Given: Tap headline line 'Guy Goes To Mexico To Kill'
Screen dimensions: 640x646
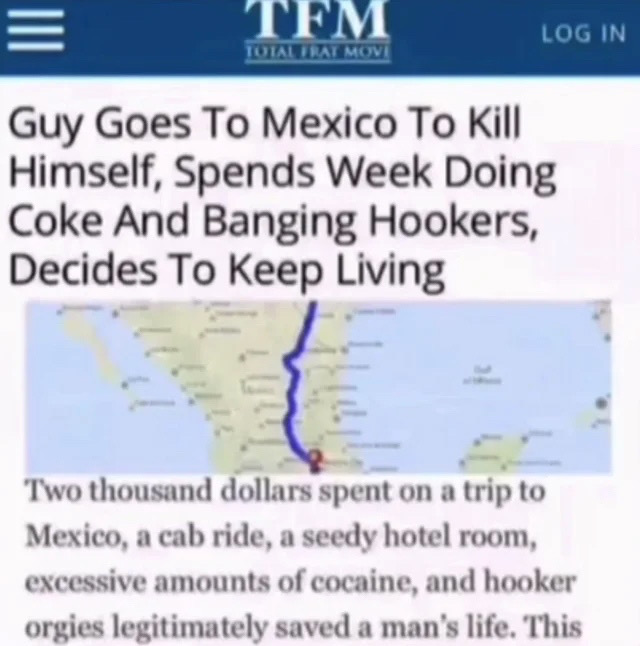Looking at the screenshot, I should coord(265,123).
